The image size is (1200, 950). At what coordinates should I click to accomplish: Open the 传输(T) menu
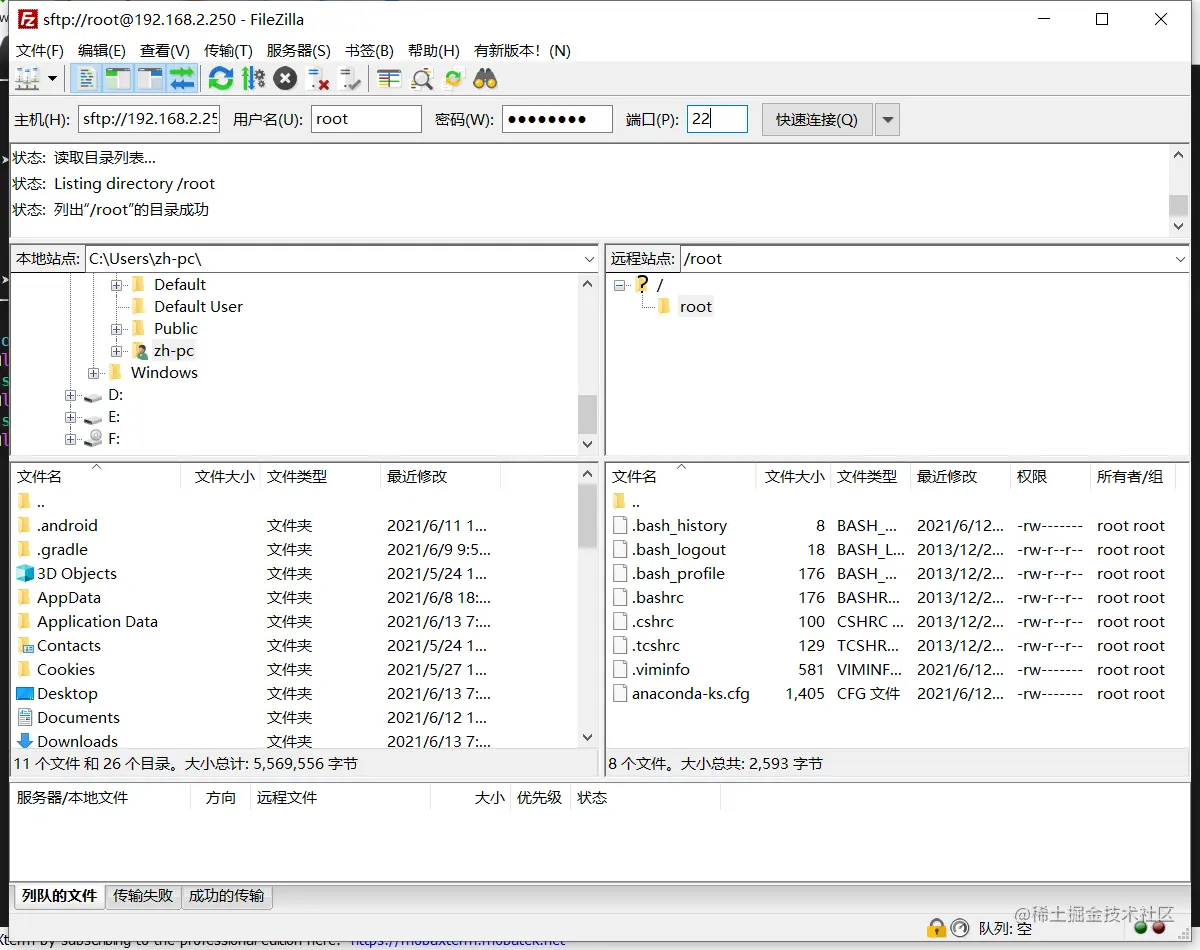click(x=228, y=50)
